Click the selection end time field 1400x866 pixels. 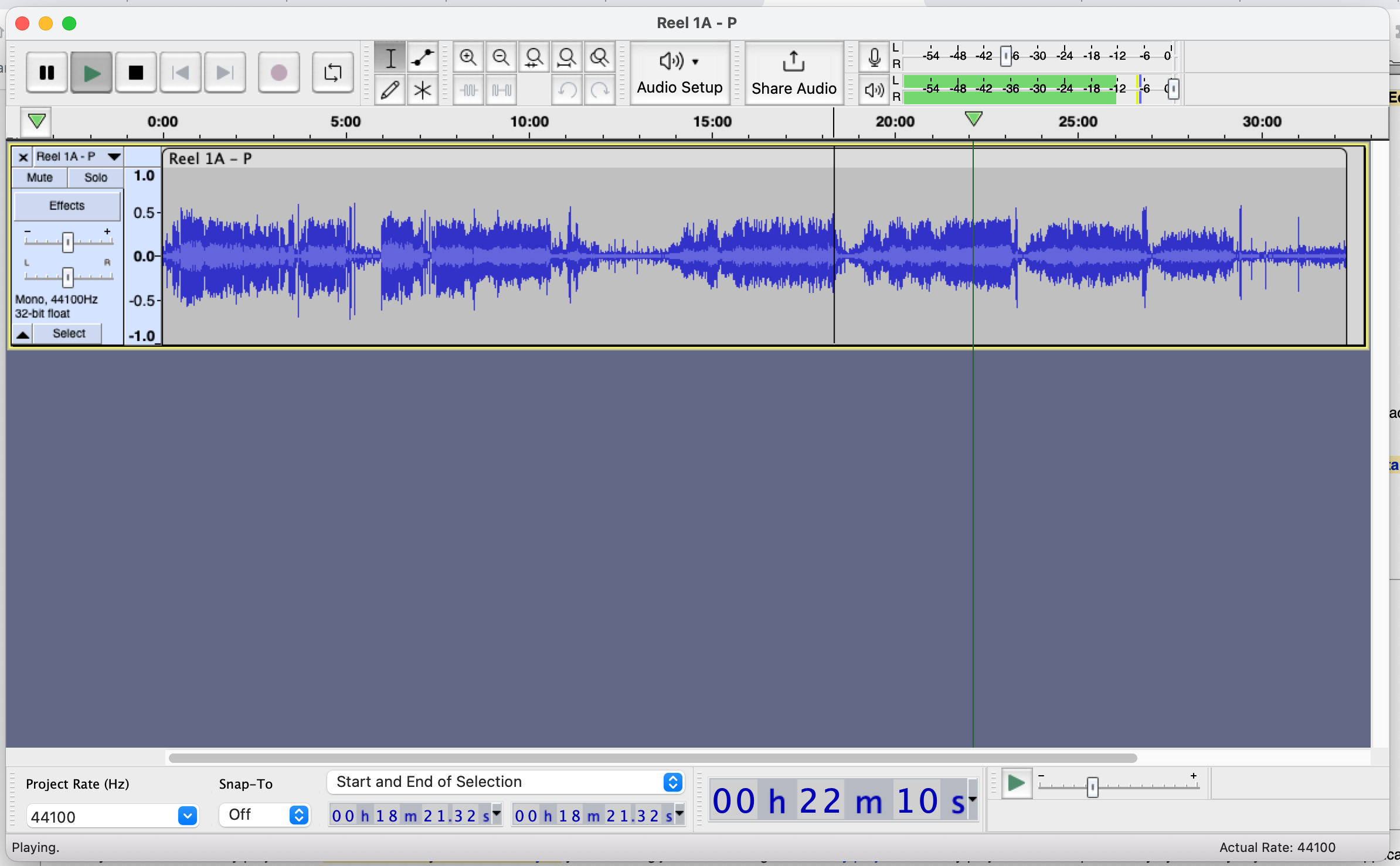[593, 816]
